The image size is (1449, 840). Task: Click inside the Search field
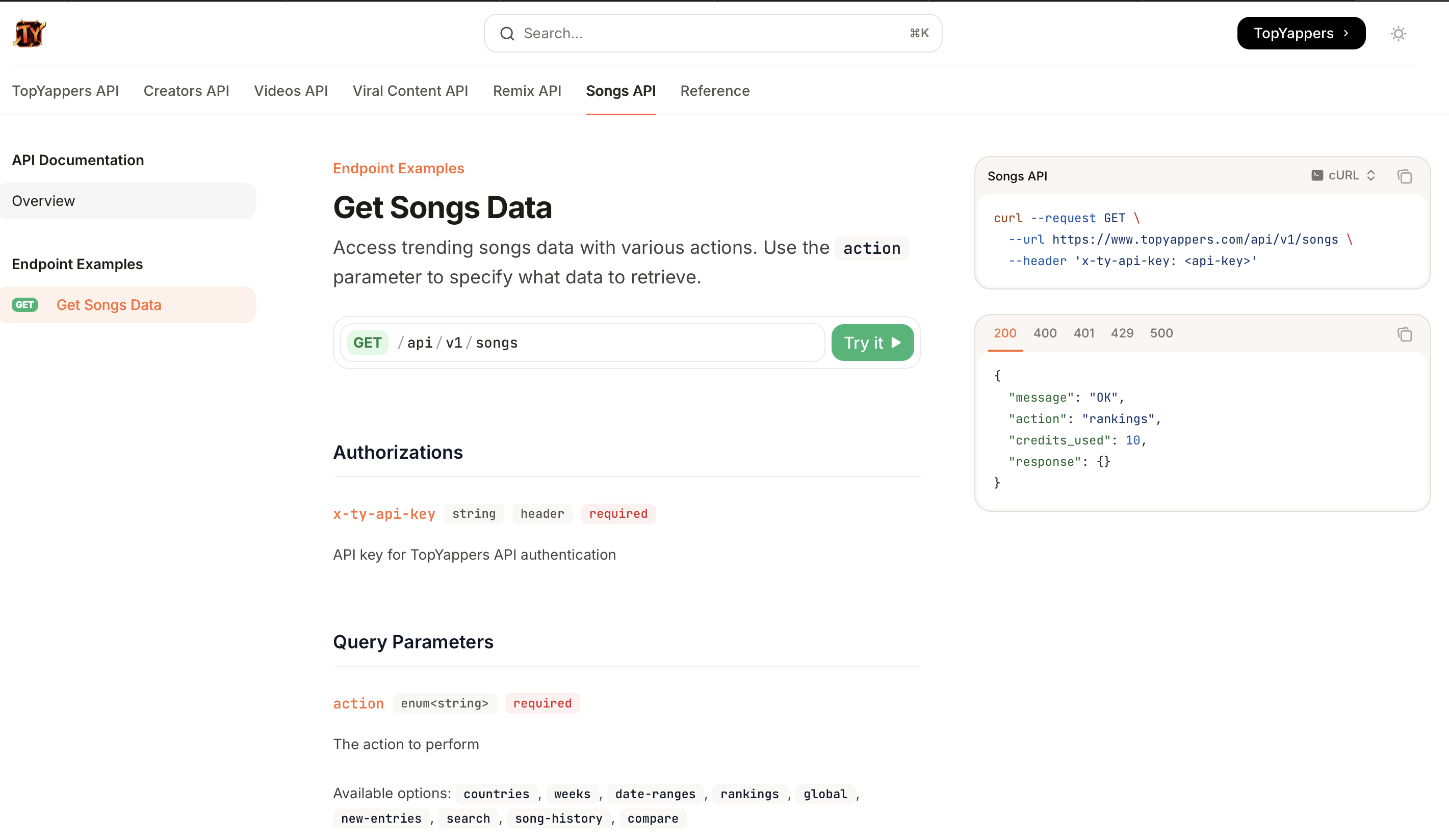(690, 33)
